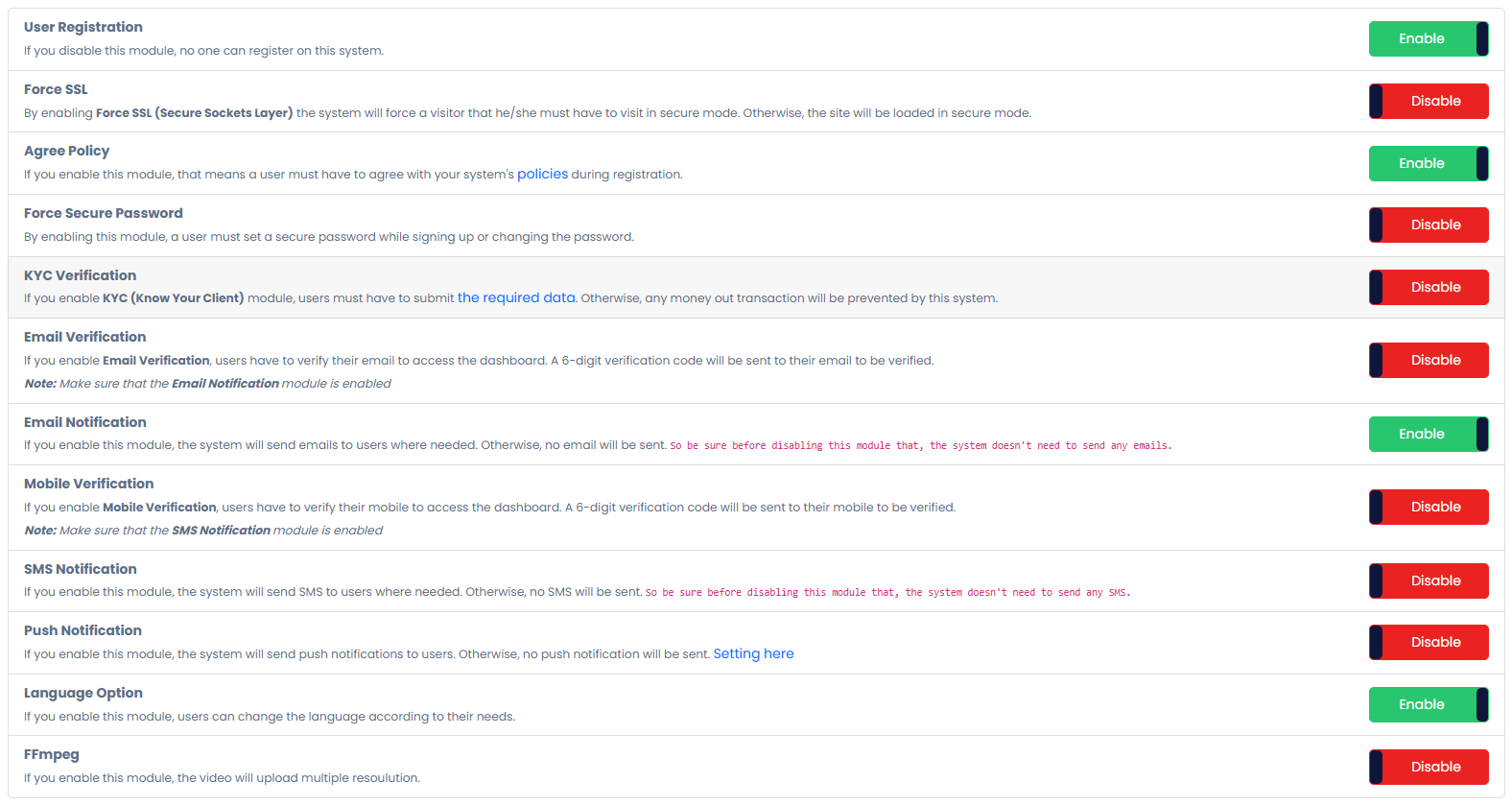
Task: Toggle the Mobile Verification switch
Action: point(1428,507)
